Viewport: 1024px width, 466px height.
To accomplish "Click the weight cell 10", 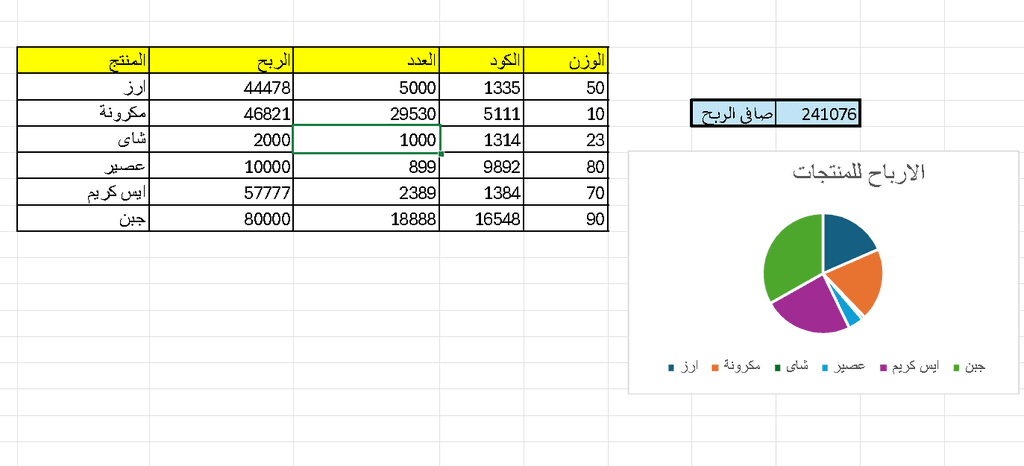I will point(566,113).
